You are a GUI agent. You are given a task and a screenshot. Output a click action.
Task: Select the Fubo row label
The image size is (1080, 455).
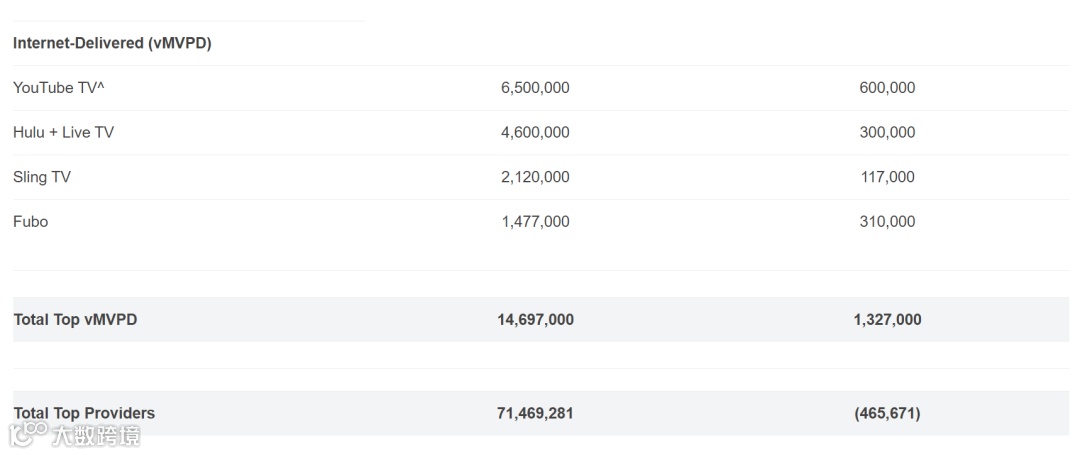pos(31,221)
